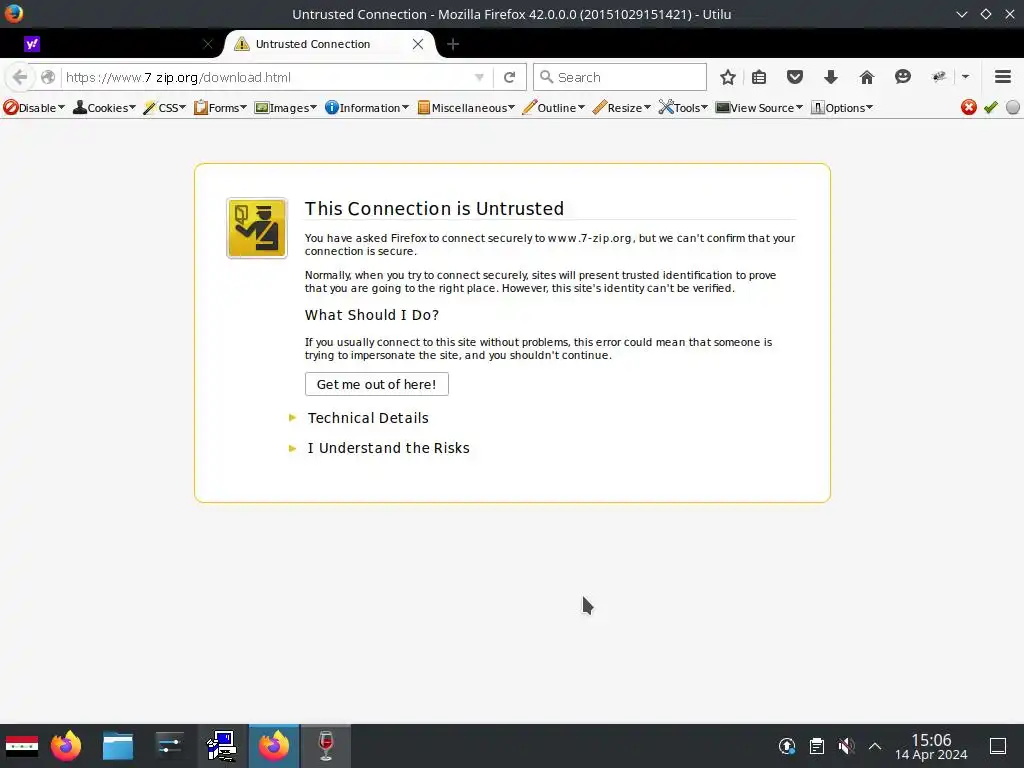Open the Resize toolbar menu

(621, 108)
